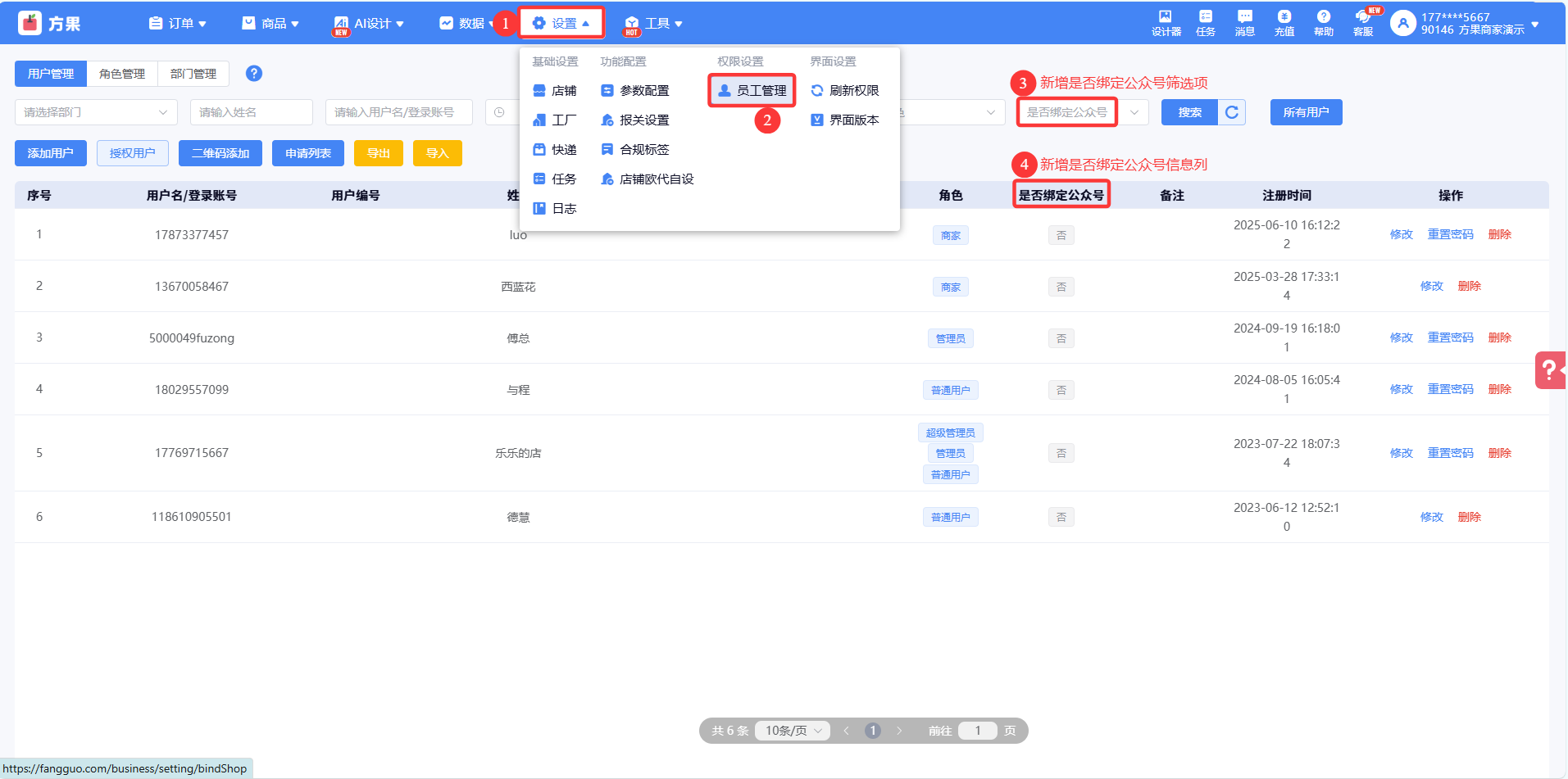
Task: Click the 方果 logo
Action: [x=49, y=24]
